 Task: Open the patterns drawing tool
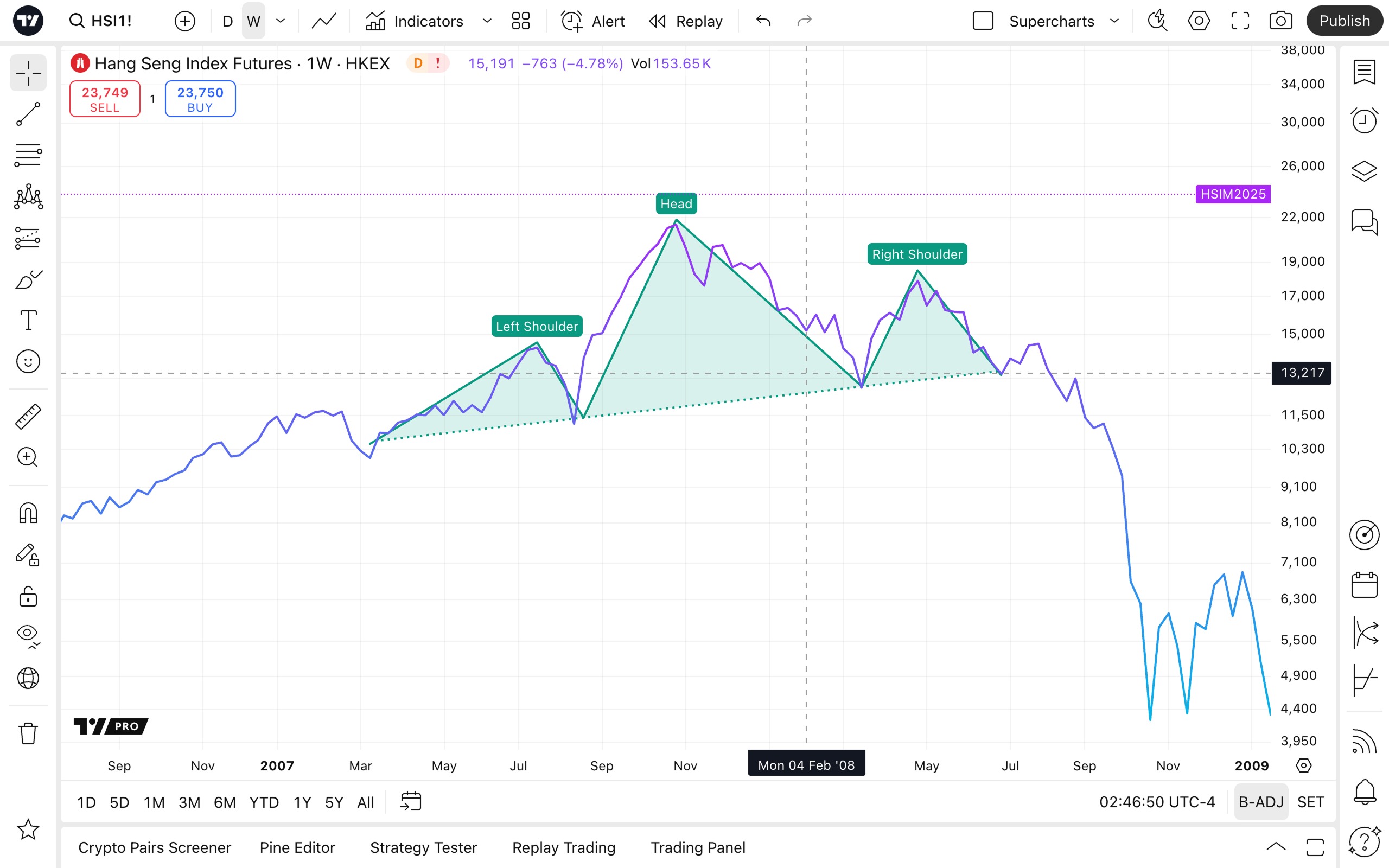click(28, 196)
